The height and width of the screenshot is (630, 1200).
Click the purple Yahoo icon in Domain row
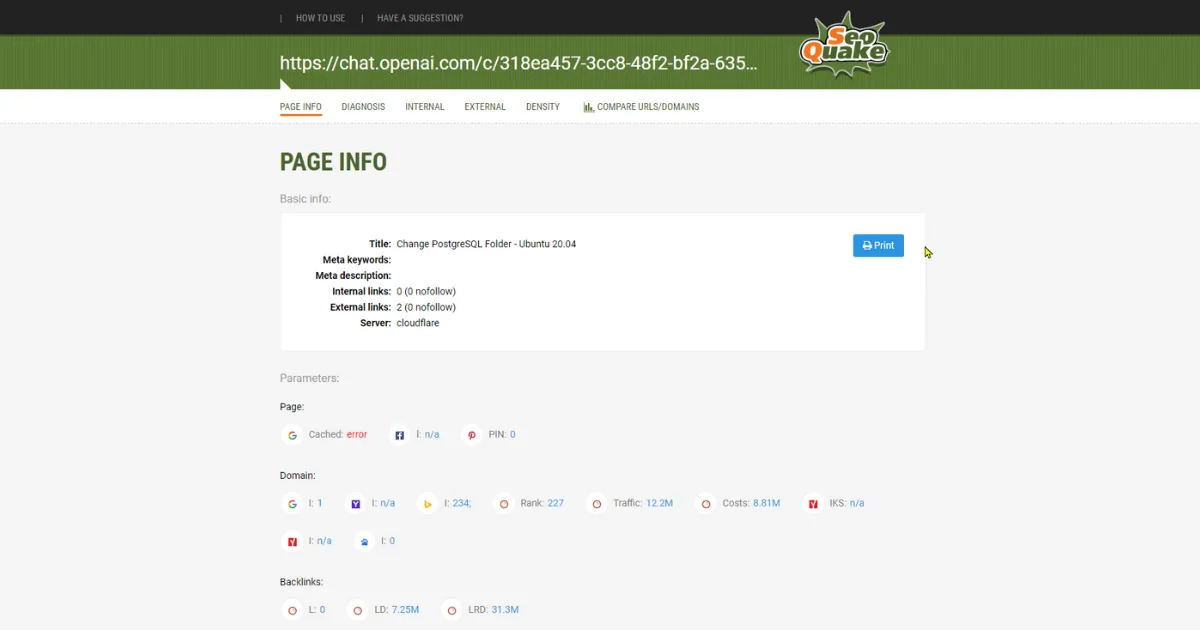[355, 504]
